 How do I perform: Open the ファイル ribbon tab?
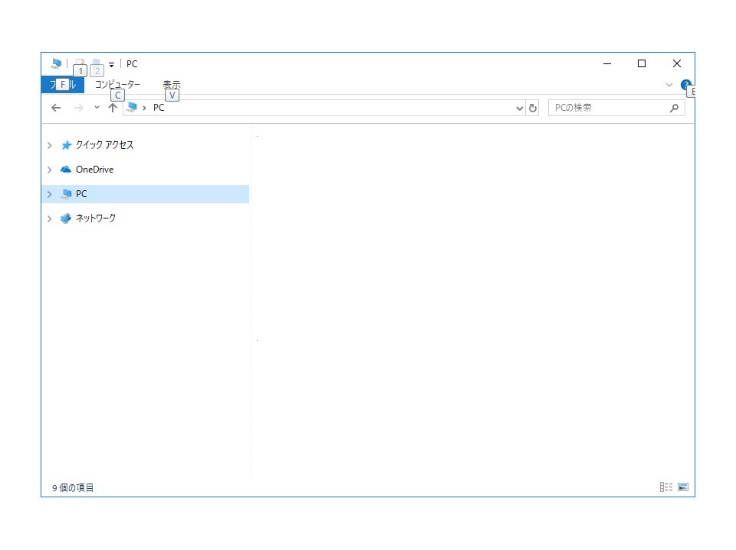(63, 85)
